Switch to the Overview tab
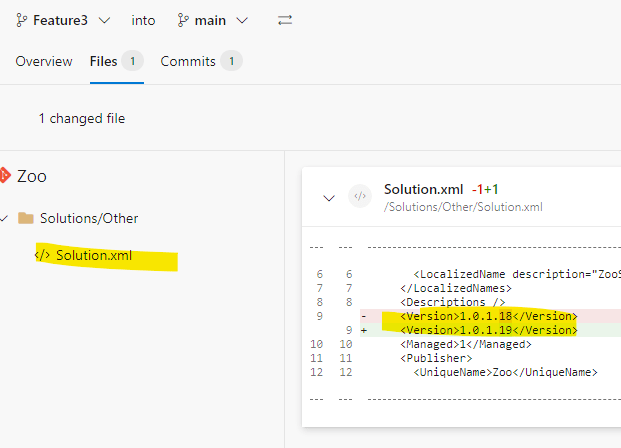Image resolution: width=621 pixels, height=448 pixels. [x=44, y=61]
